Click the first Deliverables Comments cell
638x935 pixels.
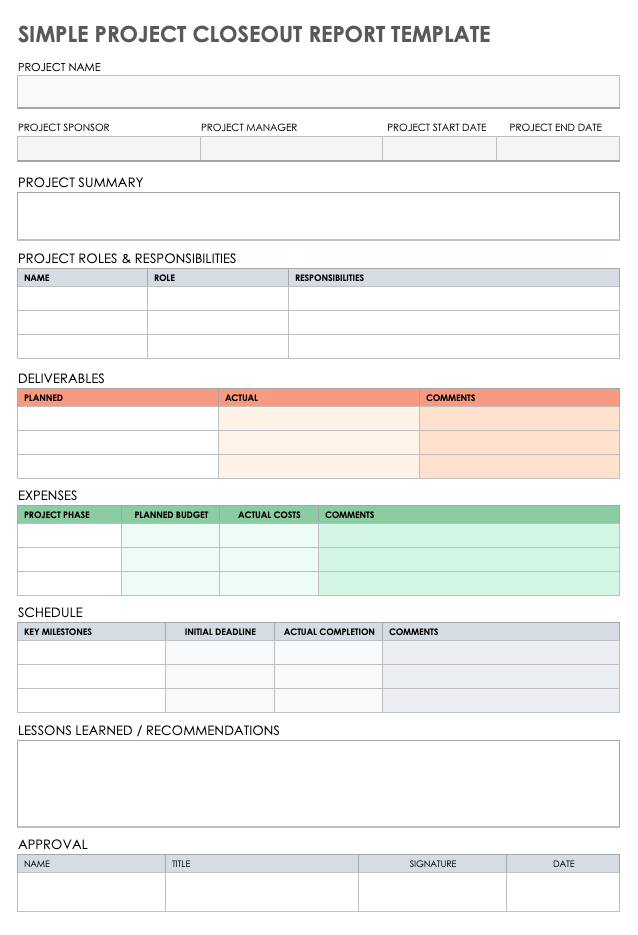[519, 419]
